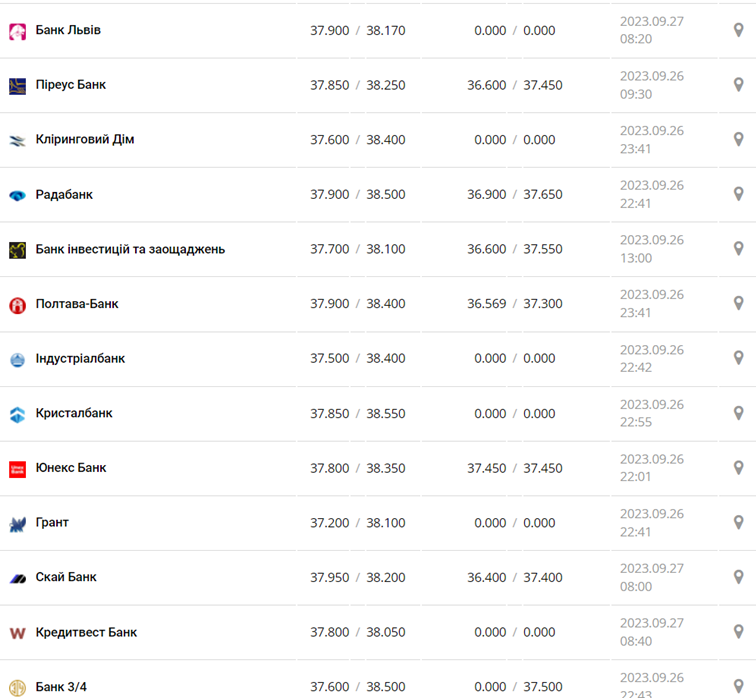Click Скай Банк update time 2023.09.27 08:00
This screenshot has height=698, width=756.
pyautogui.click(x=651, y=577)
